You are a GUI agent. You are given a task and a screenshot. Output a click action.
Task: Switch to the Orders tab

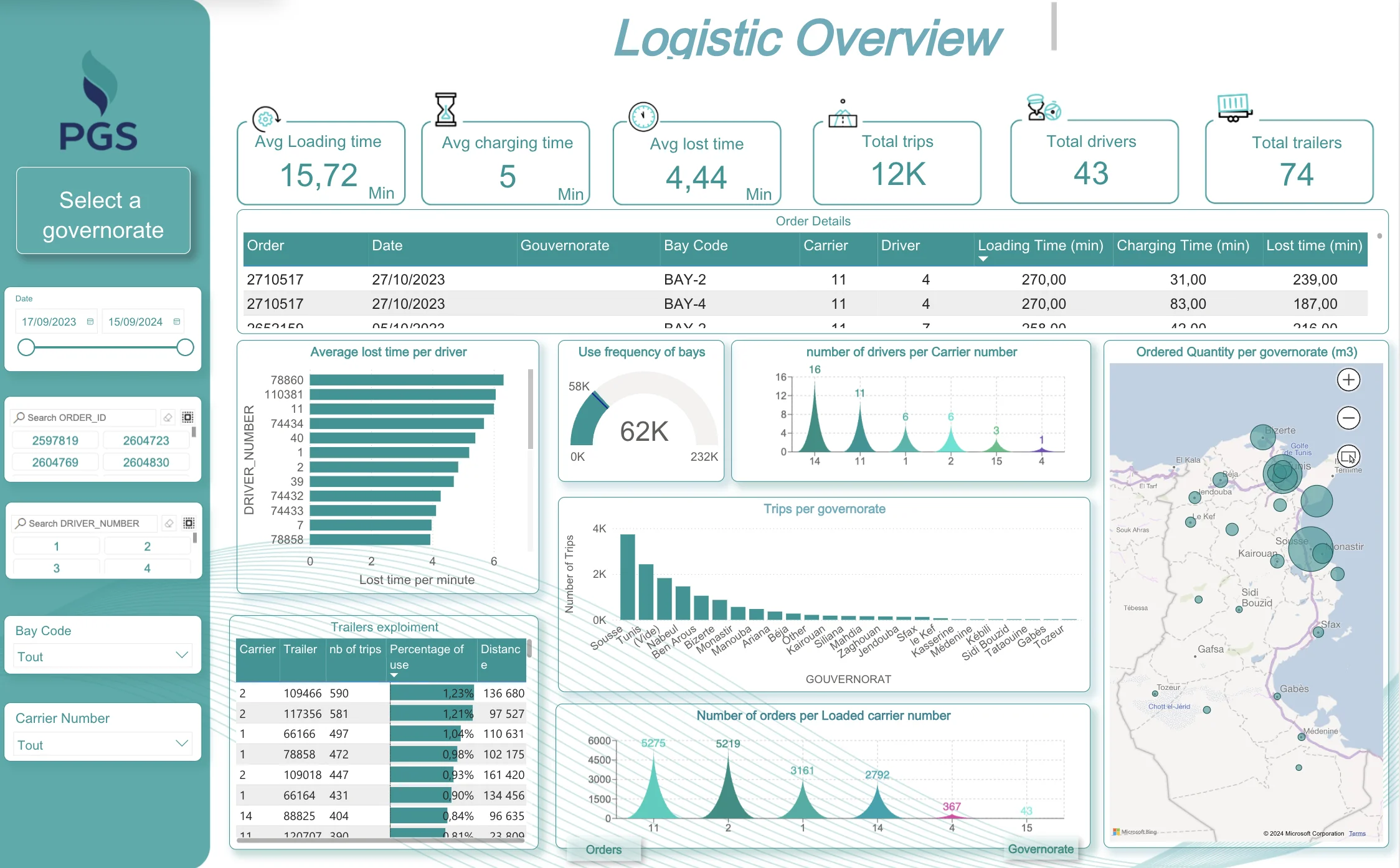603,849
